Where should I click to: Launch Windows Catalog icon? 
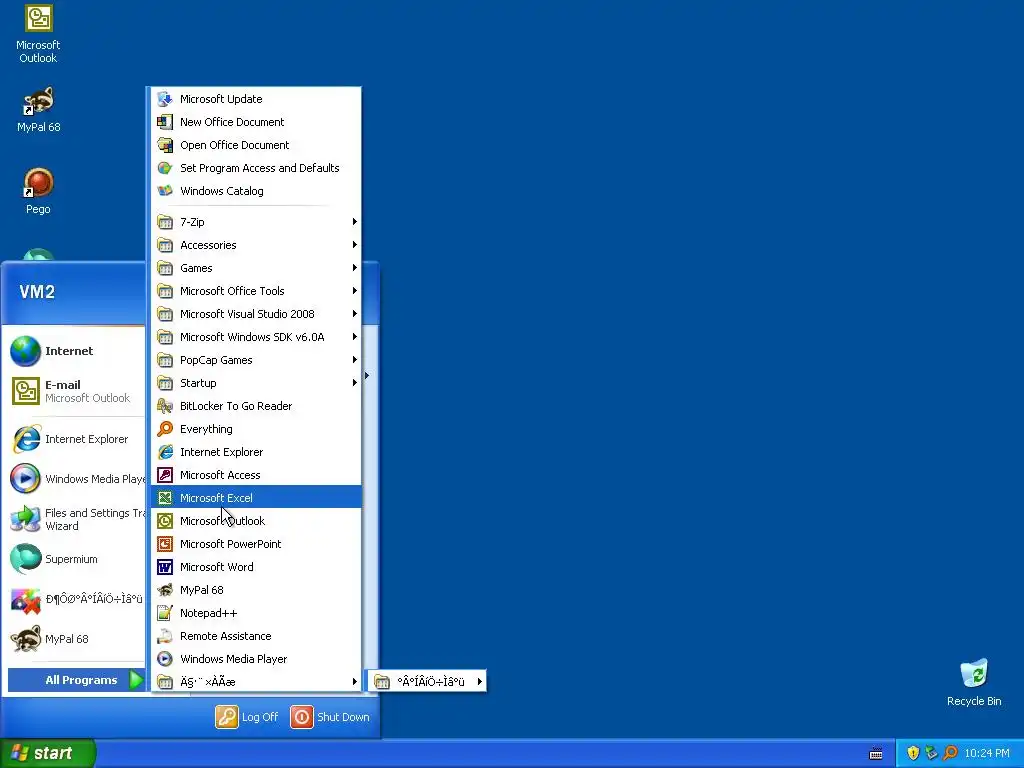tap(165, 191)
